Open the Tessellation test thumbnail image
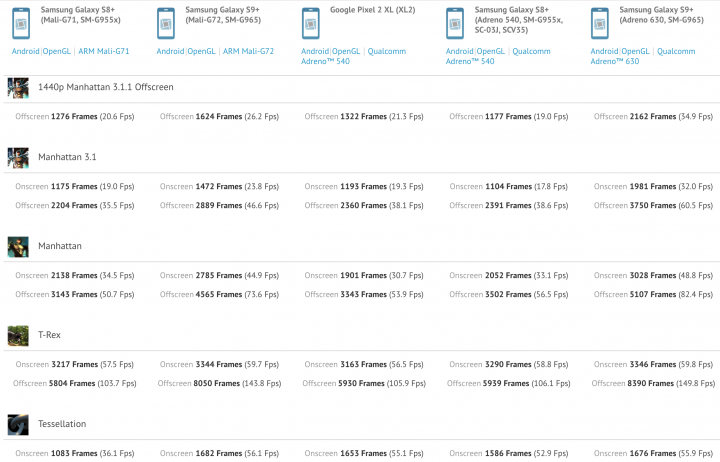 tap(18, 425)
